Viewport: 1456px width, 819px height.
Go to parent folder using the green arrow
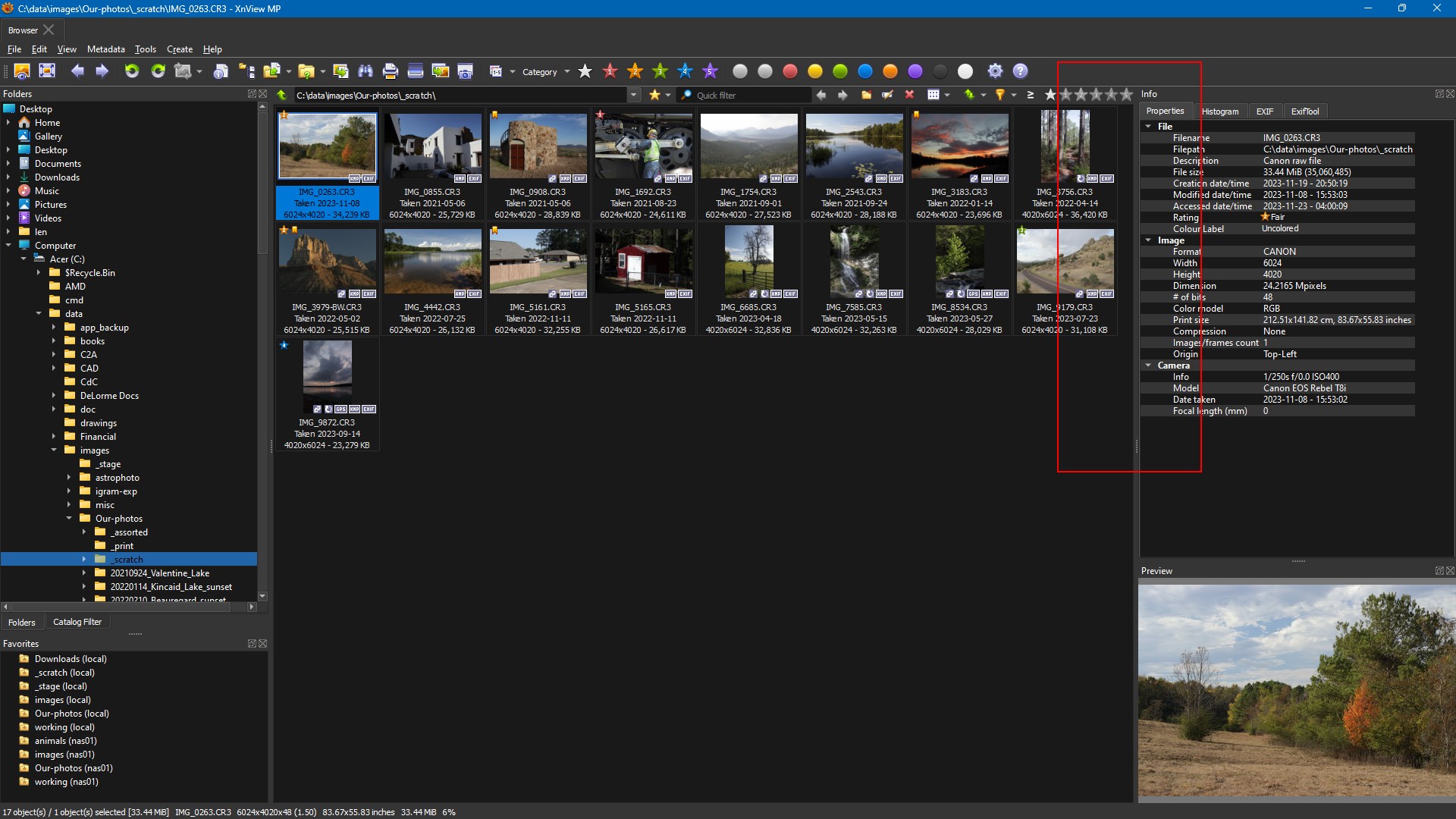pos(282,95)
